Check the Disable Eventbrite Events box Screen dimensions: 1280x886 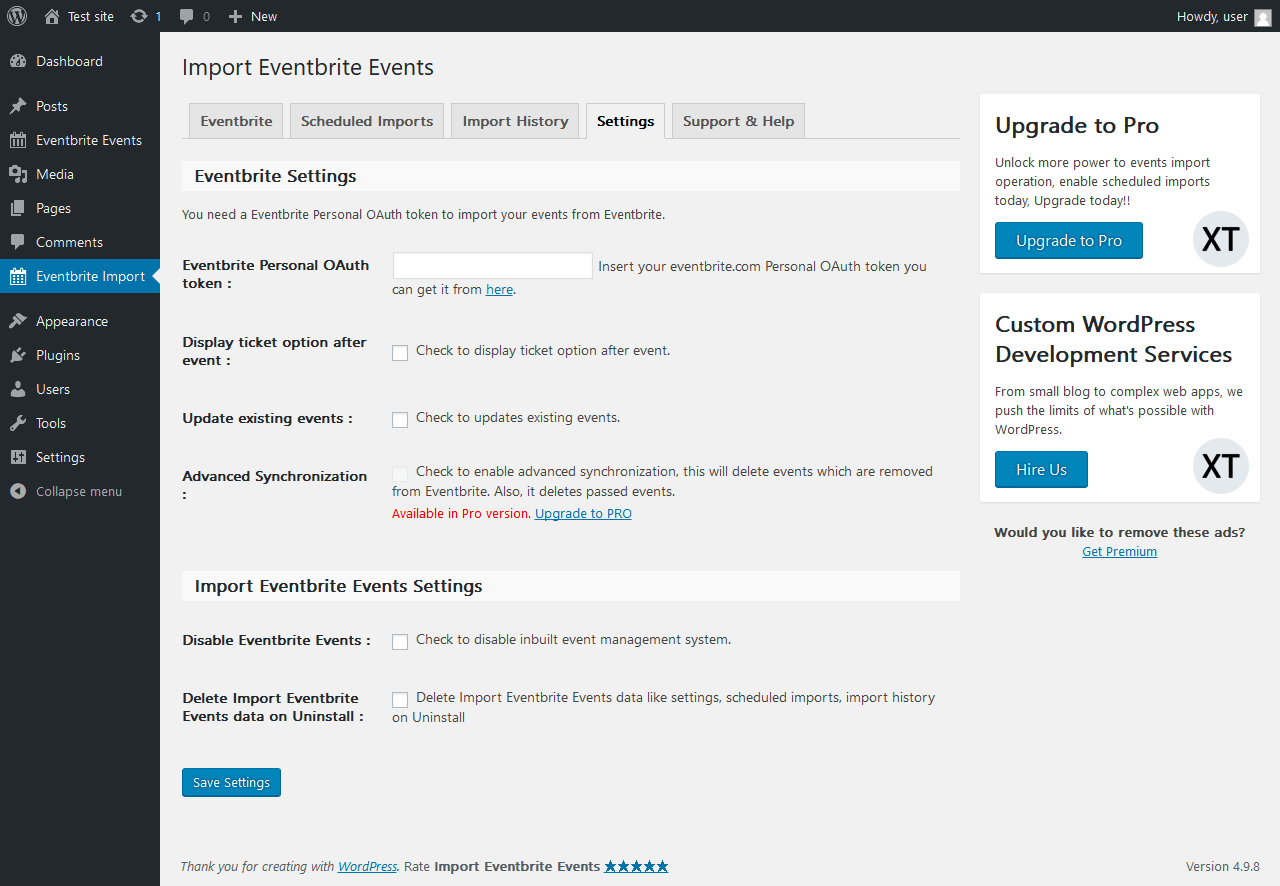(400, 641)
